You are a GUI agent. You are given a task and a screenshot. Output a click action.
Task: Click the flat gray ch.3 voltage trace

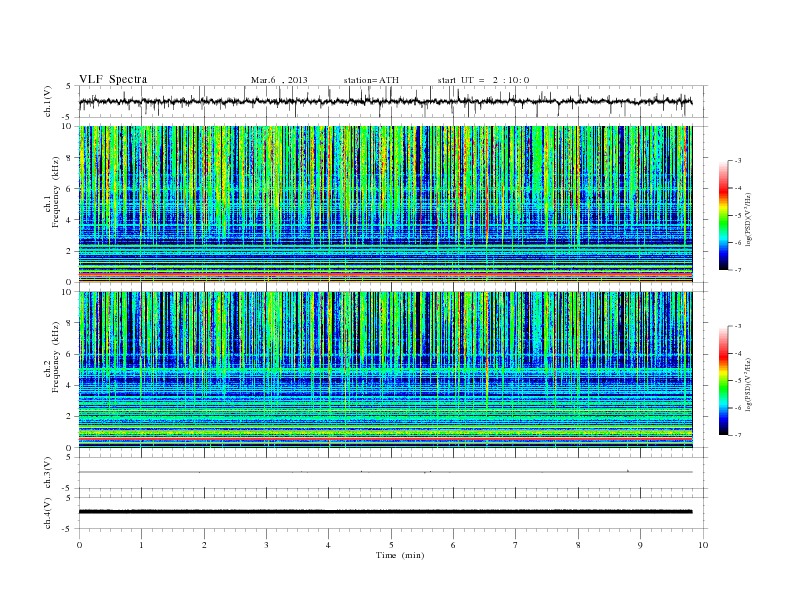point(385,472)
